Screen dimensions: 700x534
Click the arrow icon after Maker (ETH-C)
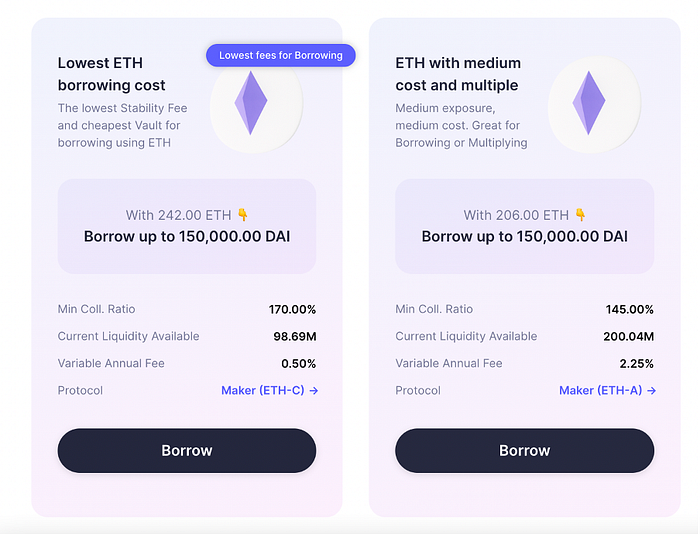tap(314, 391)
